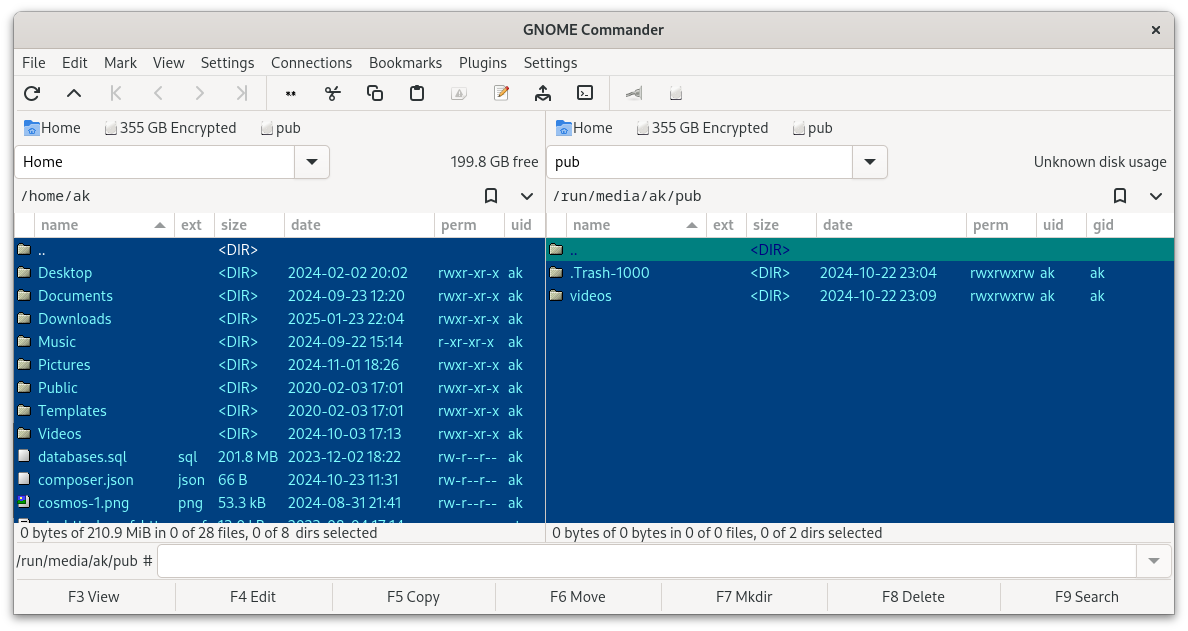Sort left panel by the size column
The height and width of the screenshot is (631, 1188).
click(x=249, y=225)
